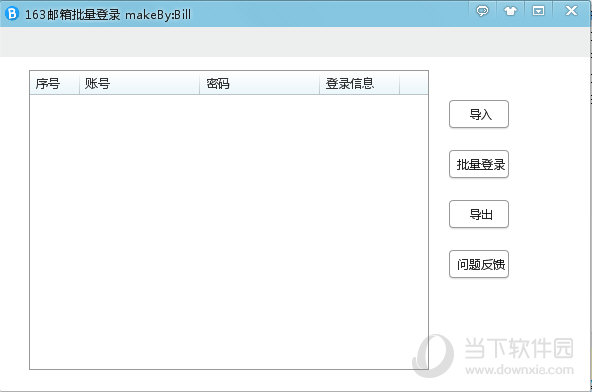Open 问题反馈 feedback button
The height and width of the screenshot is (392, 592).
click(479, 264)
